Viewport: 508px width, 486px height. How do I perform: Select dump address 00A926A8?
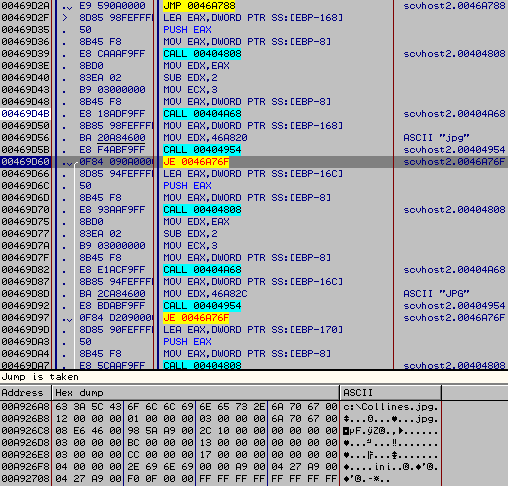click(x=25, y=407)
